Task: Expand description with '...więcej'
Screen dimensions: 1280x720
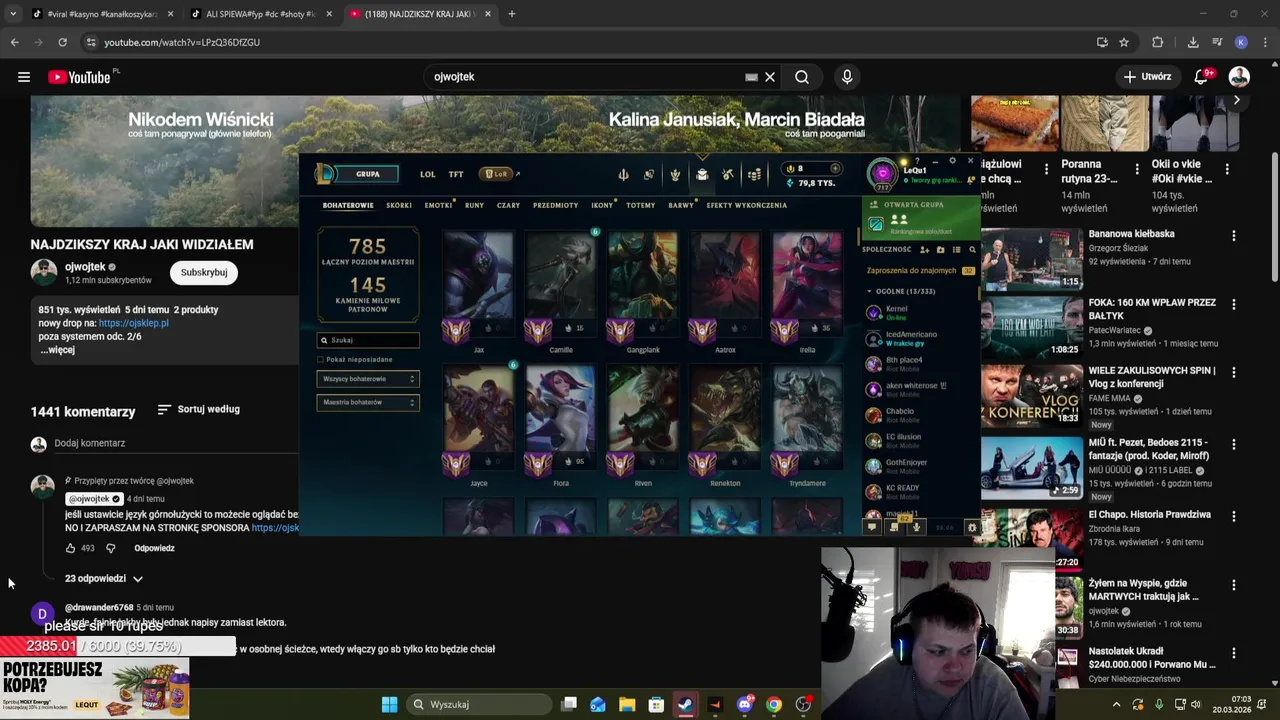Action: [57, 350]
